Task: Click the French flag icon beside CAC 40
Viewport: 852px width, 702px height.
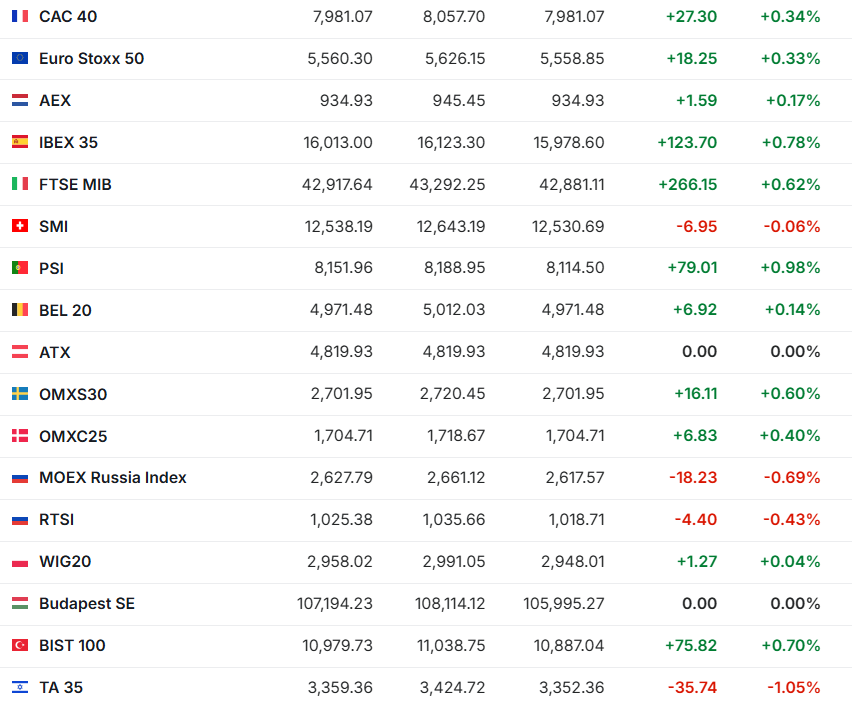Action: 20,17
